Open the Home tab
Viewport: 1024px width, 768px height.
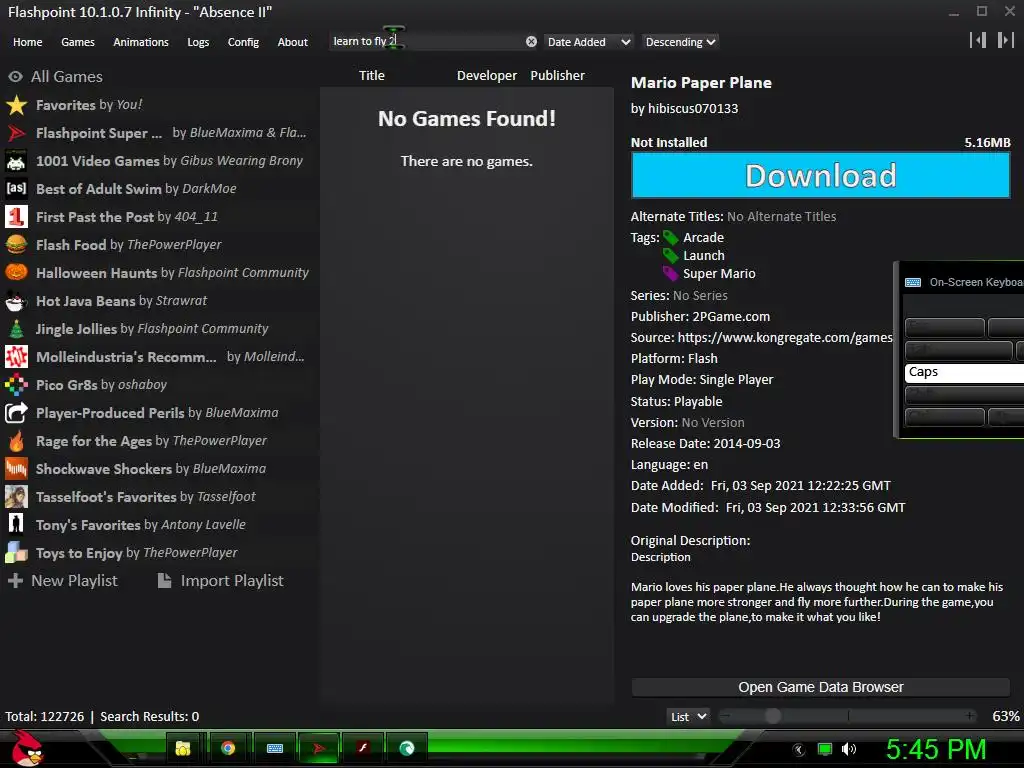(27, 42)
